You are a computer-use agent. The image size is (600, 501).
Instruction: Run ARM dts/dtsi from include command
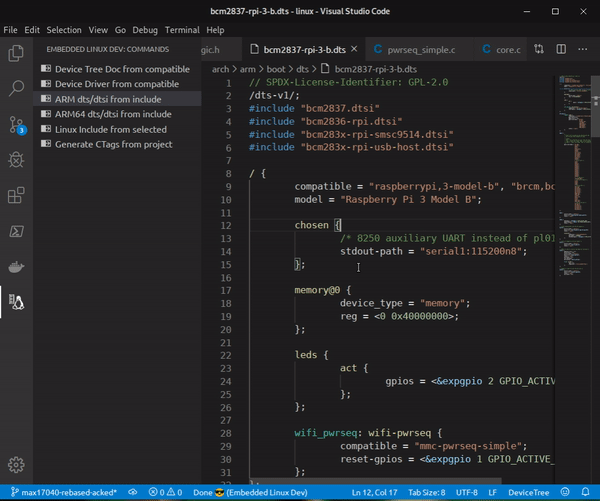(x=108, y=99)
